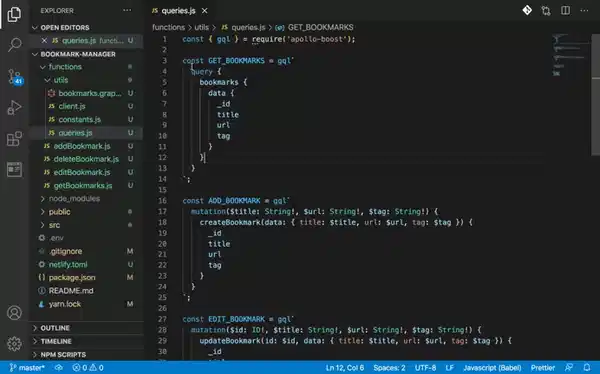Image resolution: width=600 pixels, height=374 pixels.
Task: Open the Run and Debug view
Action: (x=14, y=108)
